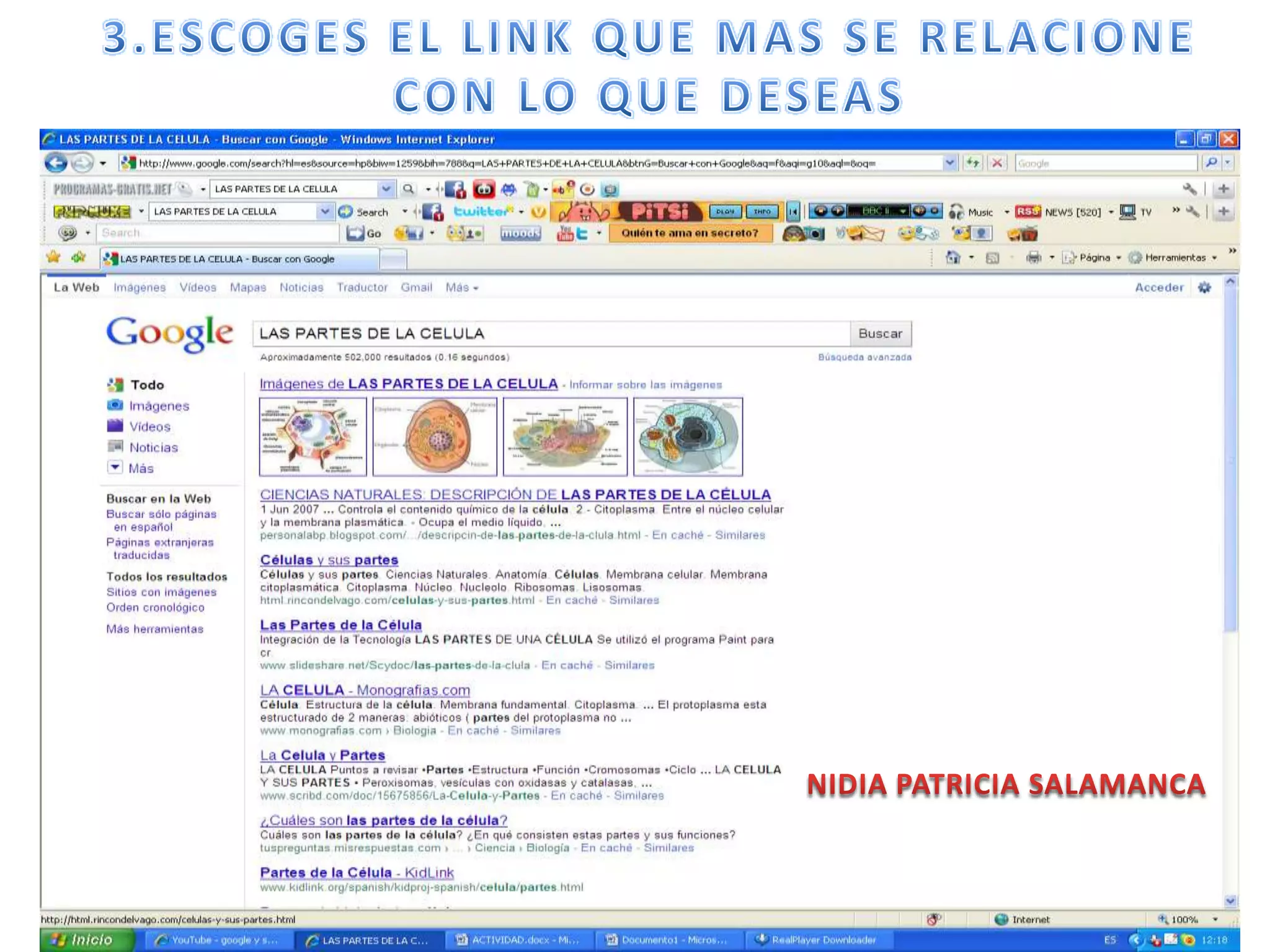Click the RSS news icon
The image size is (1270, 952).
(x=1027, y=212)
